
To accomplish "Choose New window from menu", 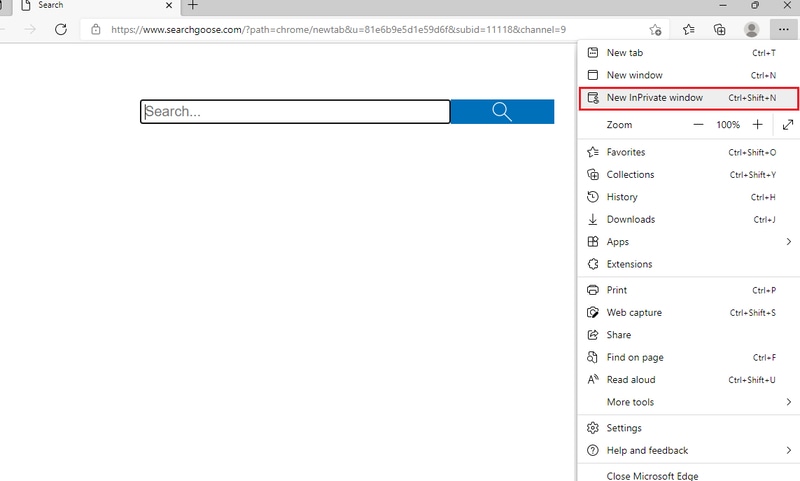I will click(x=688, y=75).
